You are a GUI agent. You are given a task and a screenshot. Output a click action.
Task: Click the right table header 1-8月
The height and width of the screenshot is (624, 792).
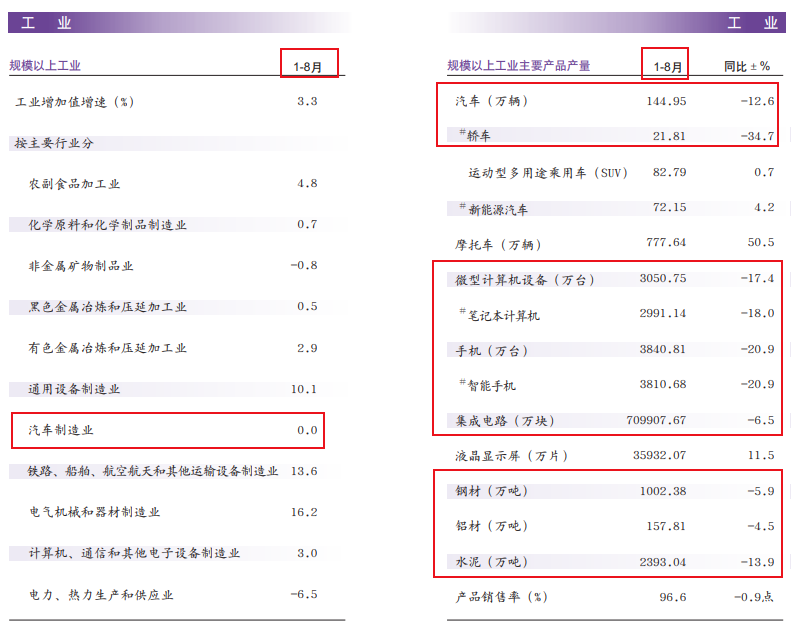coord(668,67)
